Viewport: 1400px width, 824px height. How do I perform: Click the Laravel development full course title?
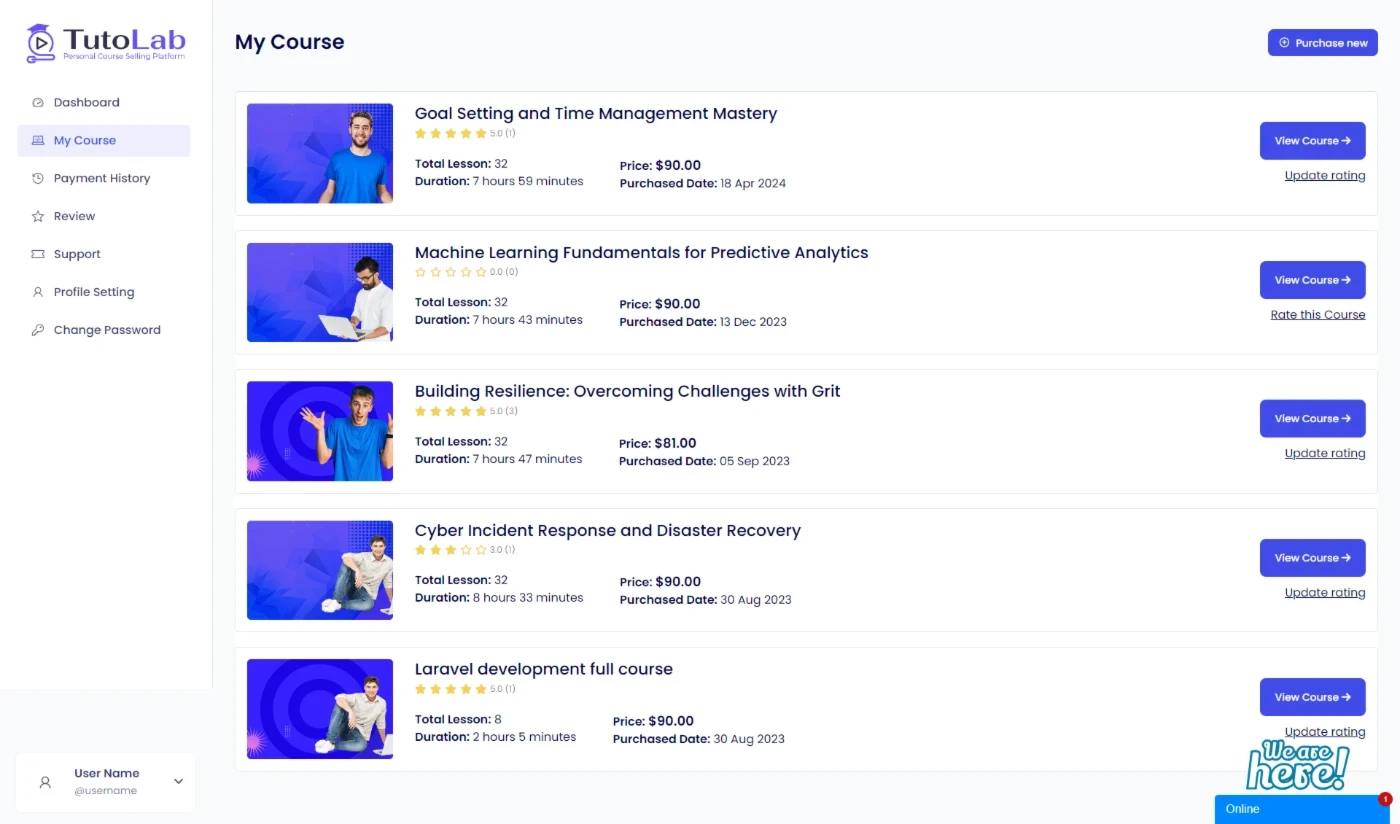543,669
